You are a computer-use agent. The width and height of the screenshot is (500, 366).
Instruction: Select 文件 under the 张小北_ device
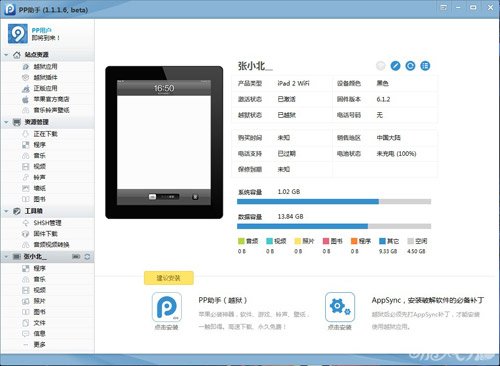(x=39, y=323)
